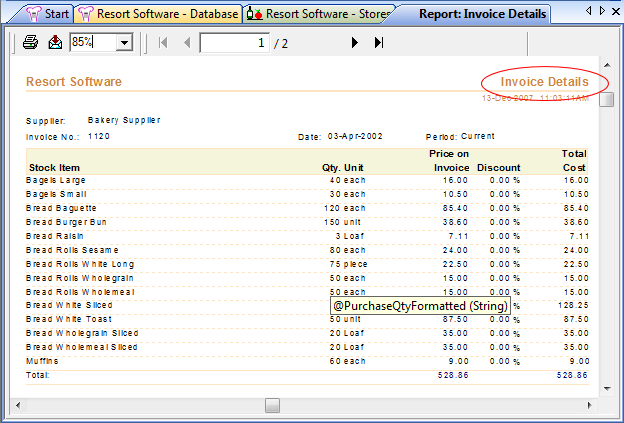This screenshot has width=624, height=423.
Task: Click tab strip scroll-right arrow
Action: tap(602, 11)
